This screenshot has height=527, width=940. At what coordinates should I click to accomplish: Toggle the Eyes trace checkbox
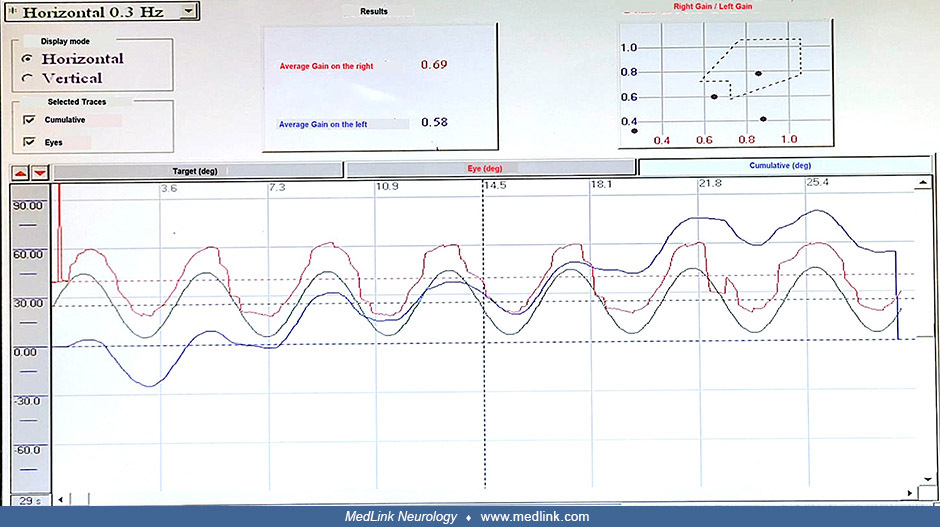[x=29, y=142]
